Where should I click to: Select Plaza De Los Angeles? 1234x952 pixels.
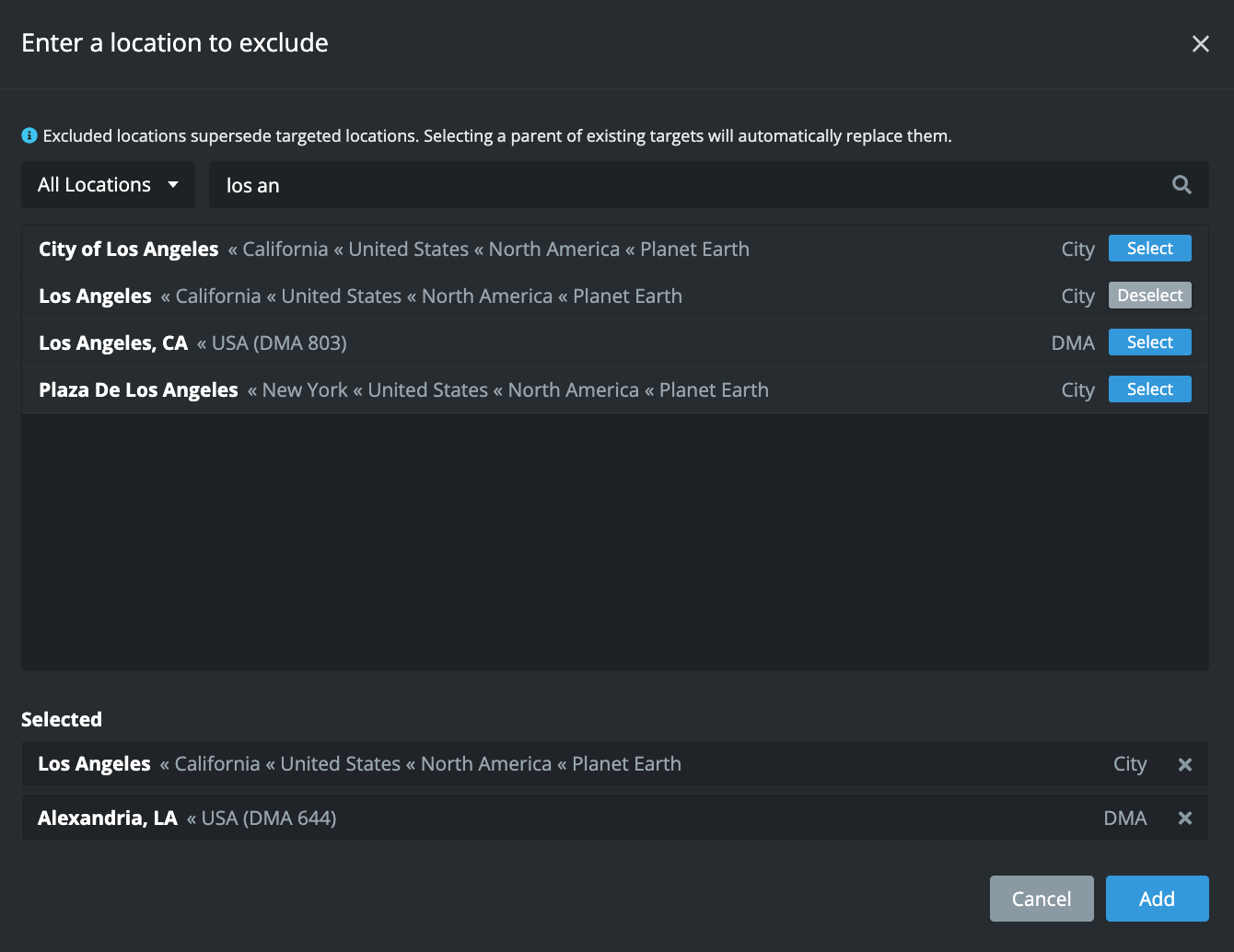pos(1149,389)
